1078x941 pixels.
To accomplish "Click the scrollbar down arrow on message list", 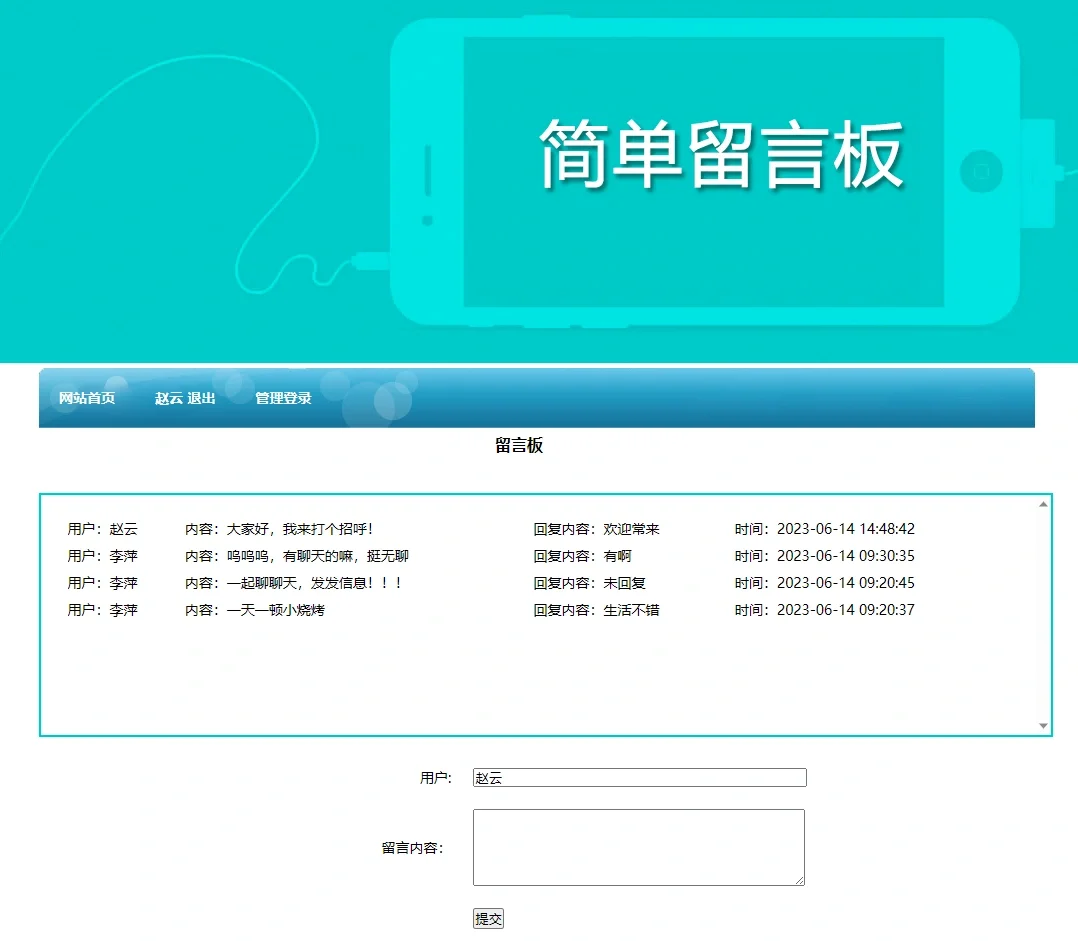I will click(x=1042, y=725).
